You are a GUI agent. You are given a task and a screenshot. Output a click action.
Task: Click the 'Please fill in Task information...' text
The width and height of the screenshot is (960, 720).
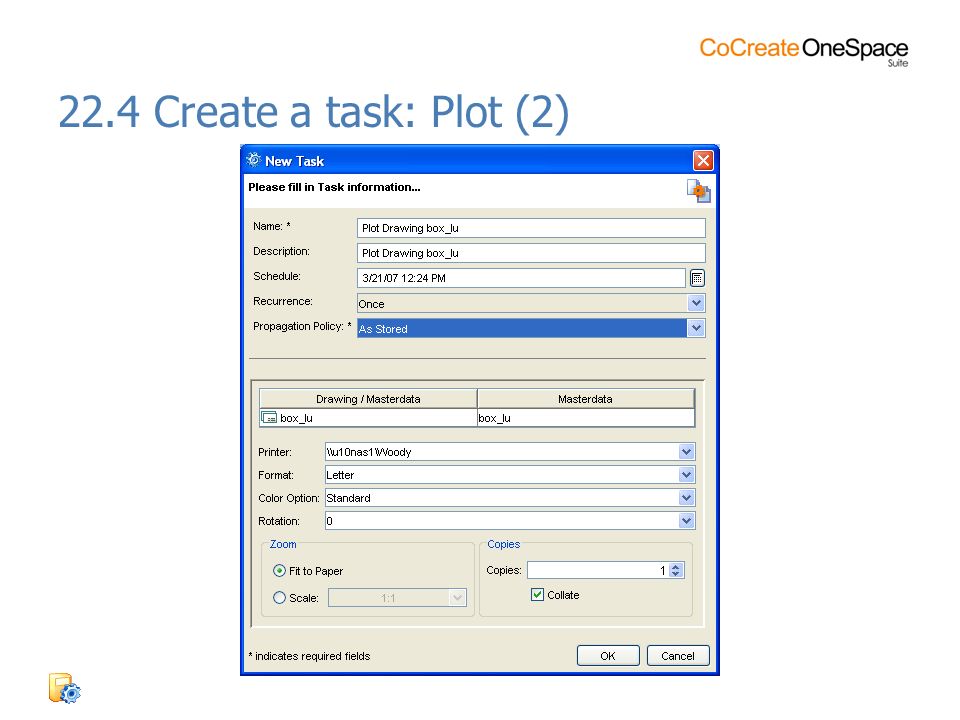pos(334,187)
